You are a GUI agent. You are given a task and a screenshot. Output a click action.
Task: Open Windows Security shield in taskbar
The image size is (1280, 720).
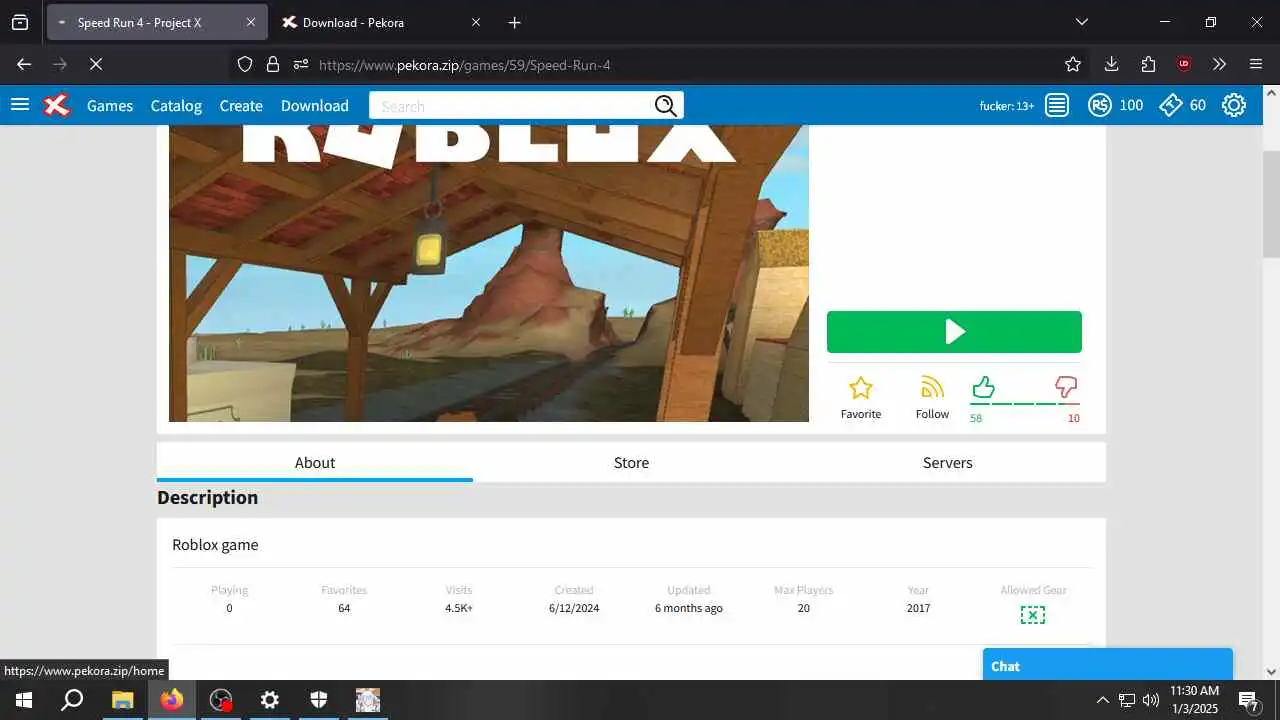click(319, 700)
